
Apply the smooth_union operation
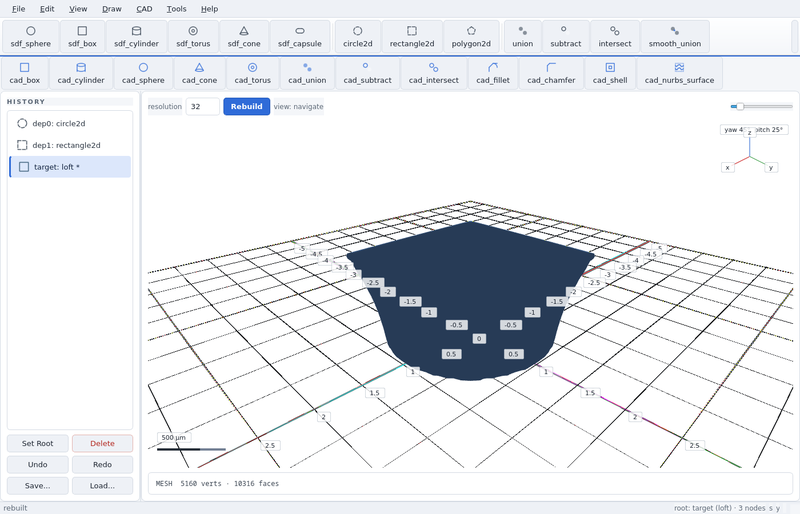674,37
